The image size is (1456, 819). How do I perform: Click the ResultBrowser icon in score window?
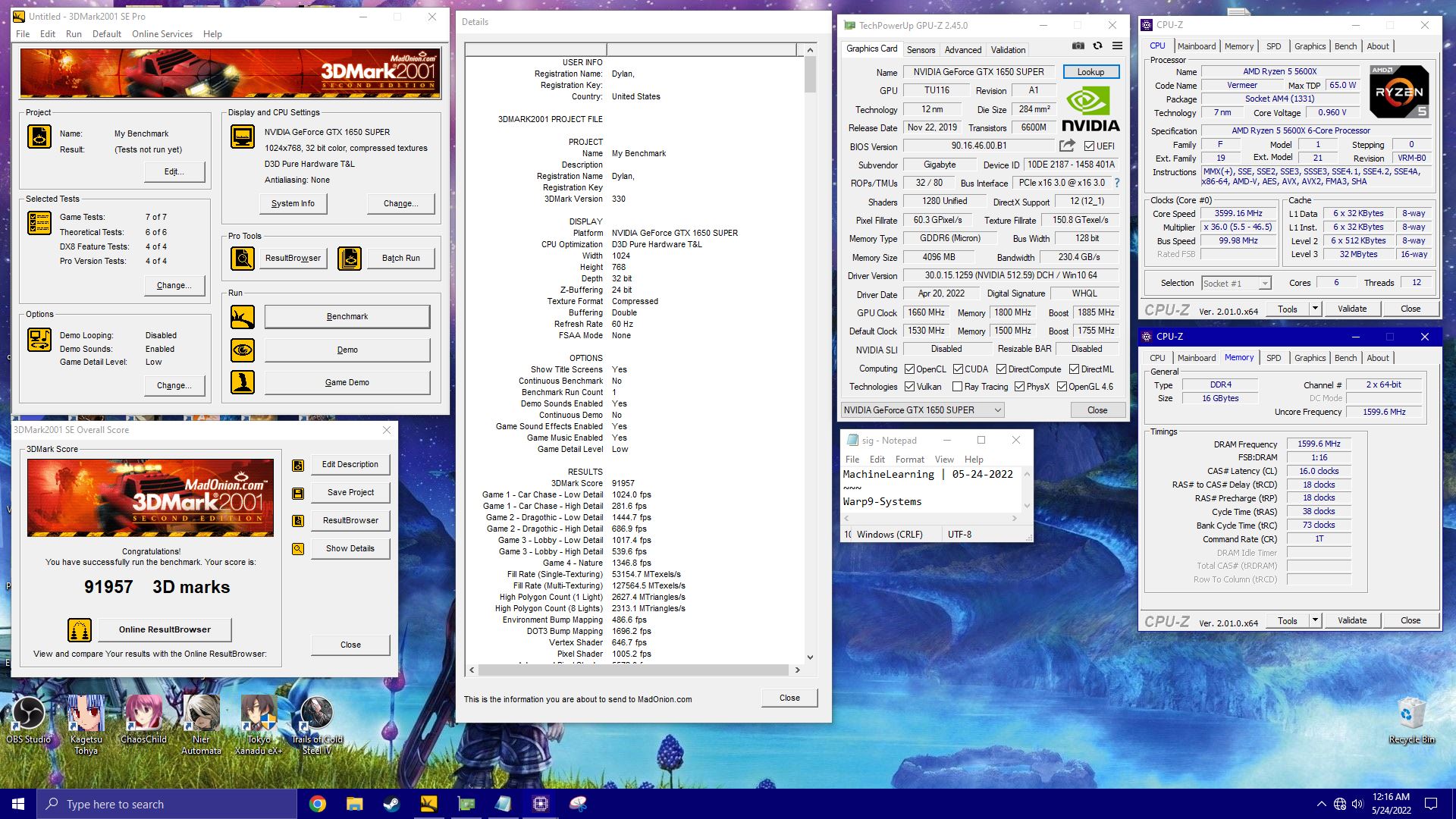click(x=298, y=521)
